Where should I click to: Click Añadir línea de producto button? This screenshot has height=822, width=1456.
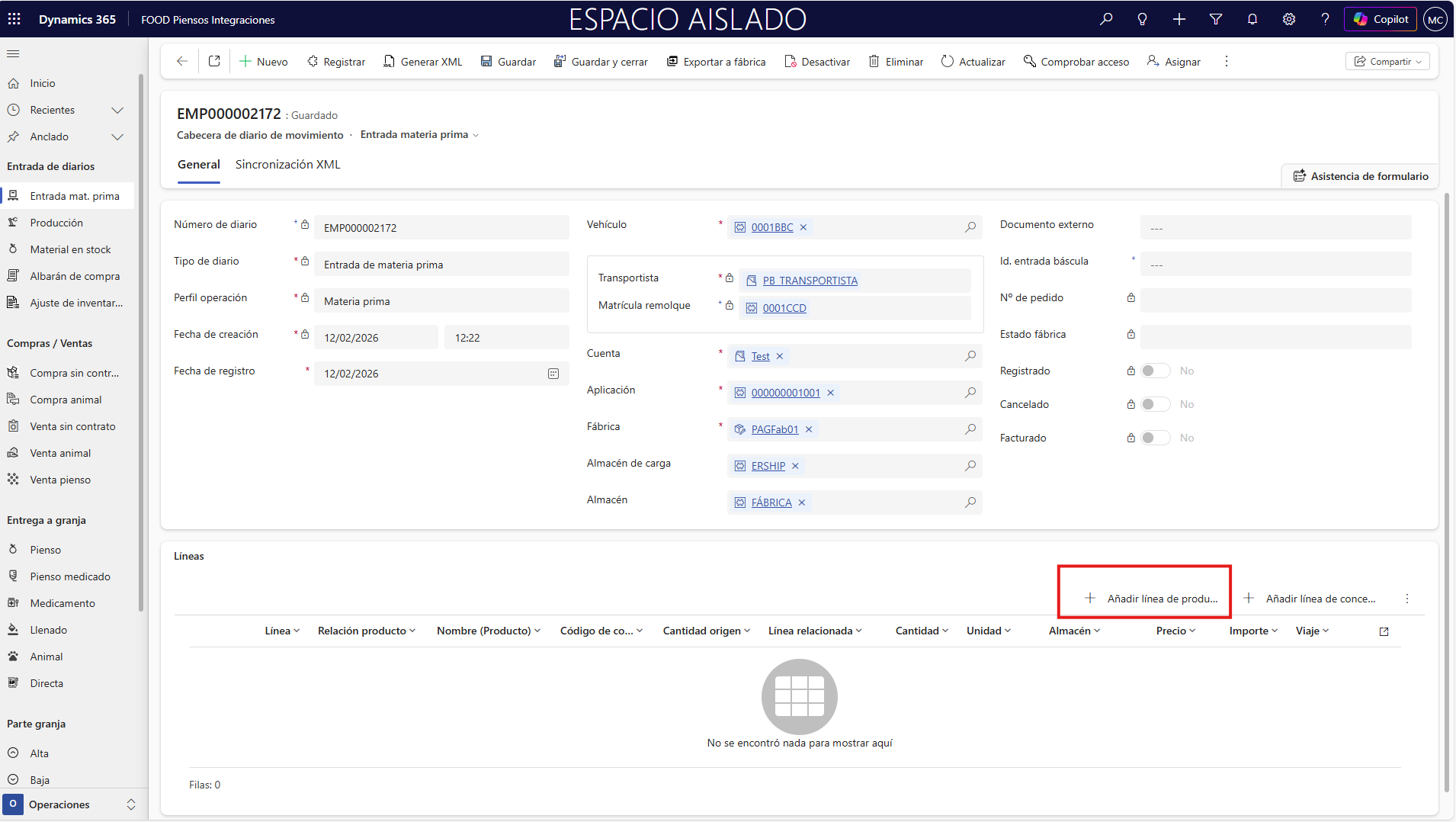[1152, 599]
